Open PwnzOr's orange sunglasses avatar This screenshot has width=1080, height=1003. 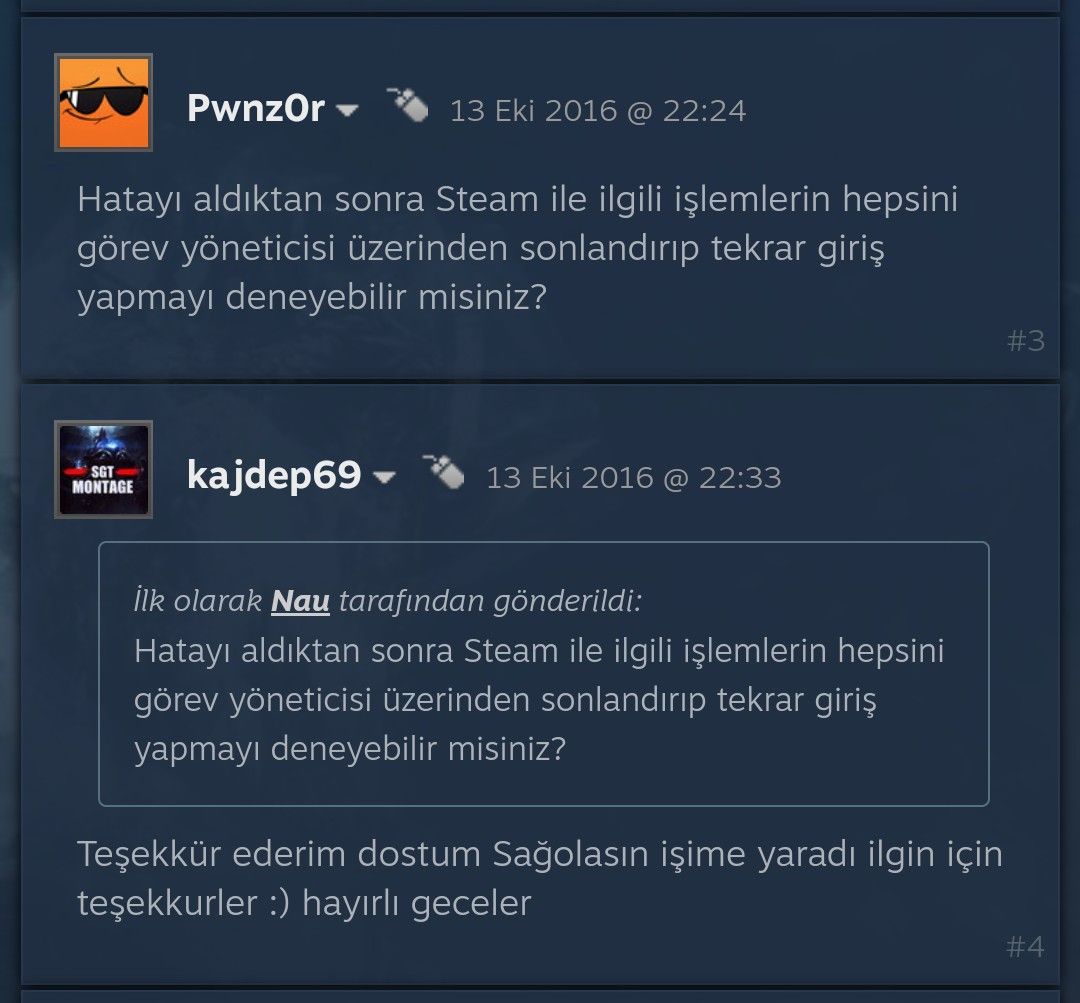103,103
